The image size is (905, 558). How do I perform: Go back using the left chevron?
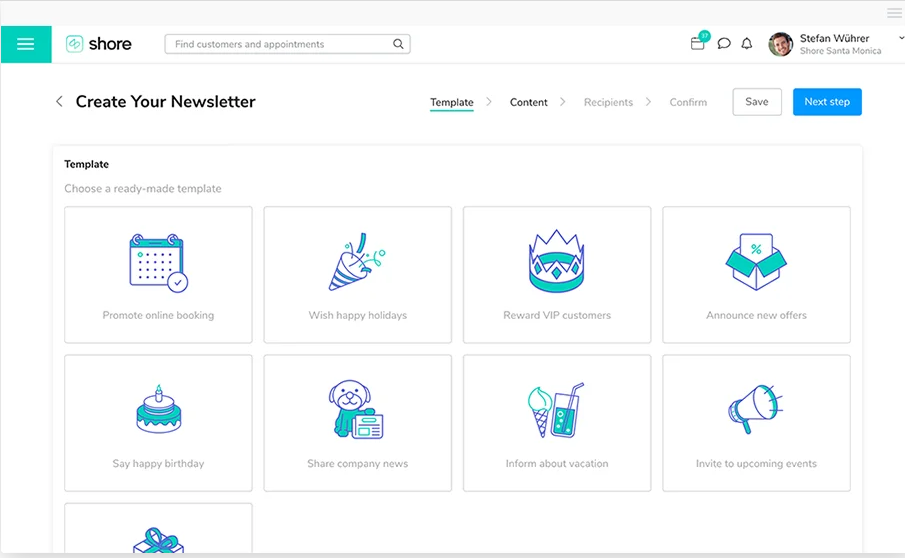tap(59, 102)
